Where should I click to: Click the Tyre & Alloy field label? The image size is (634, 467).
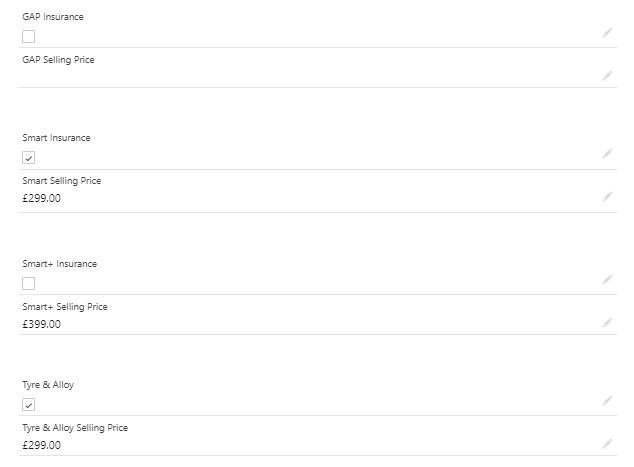pyautogui.click(x=48, y=385)
